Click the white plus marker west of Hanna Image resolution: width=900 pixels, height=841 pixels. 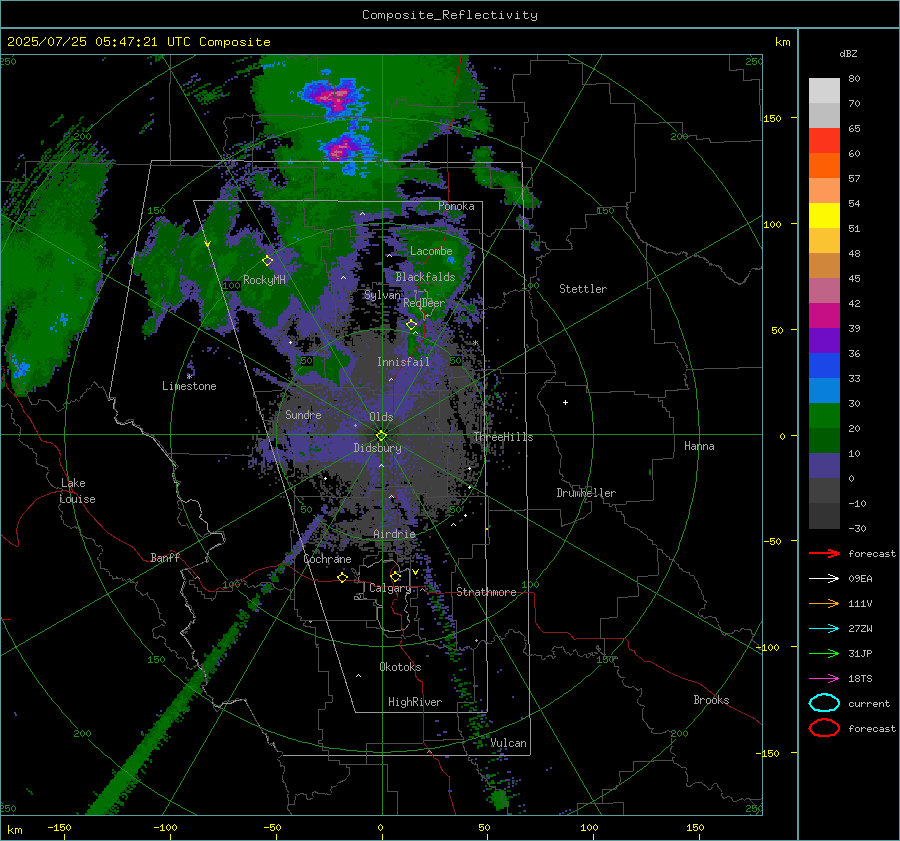[565, 402]
